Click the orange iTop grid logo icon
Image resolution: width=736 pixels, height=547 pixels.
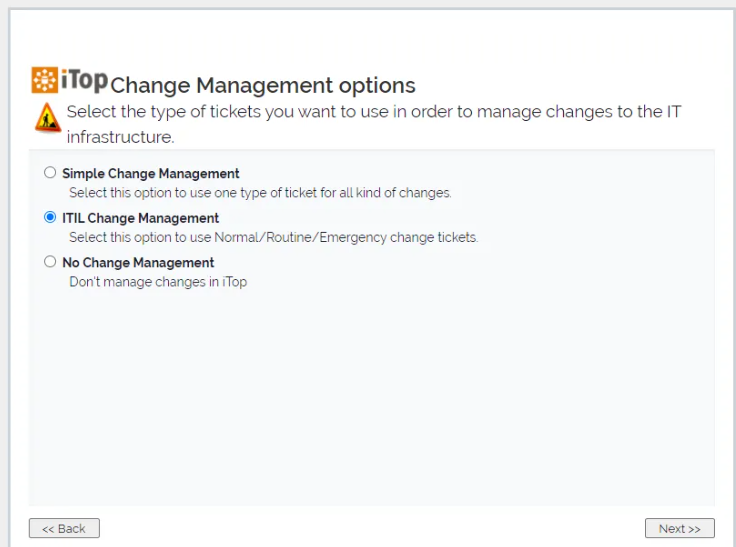point(44,81)
